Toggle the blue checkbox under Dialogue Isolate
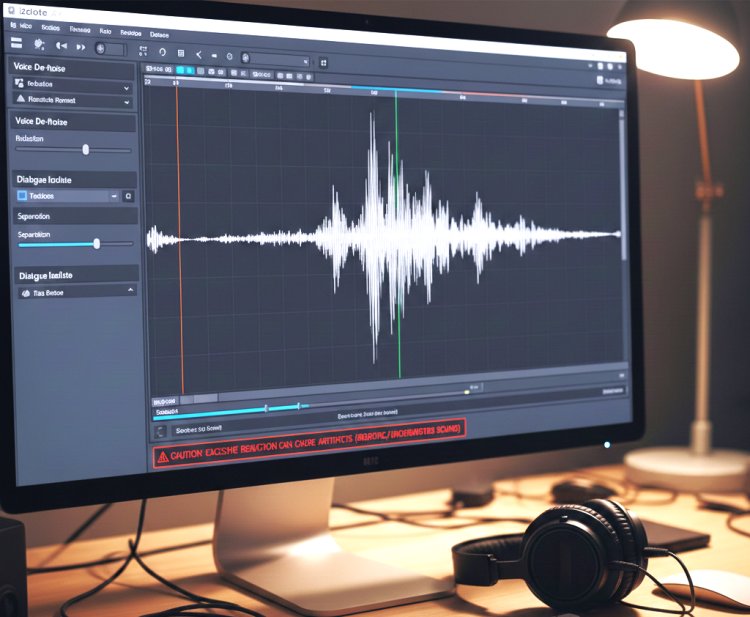 (x=21, y=196)
